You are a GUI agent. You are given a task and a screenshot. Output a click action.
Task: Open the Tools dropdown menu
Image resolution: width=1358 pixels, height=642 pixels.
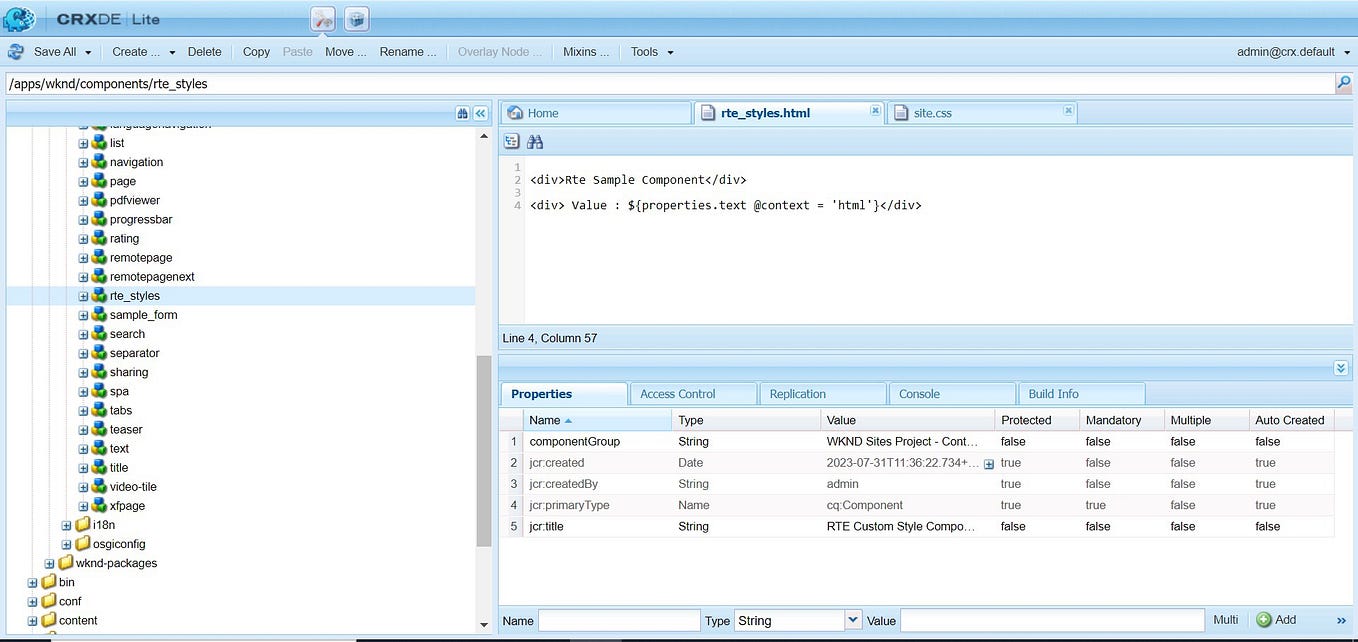[652, 52]
